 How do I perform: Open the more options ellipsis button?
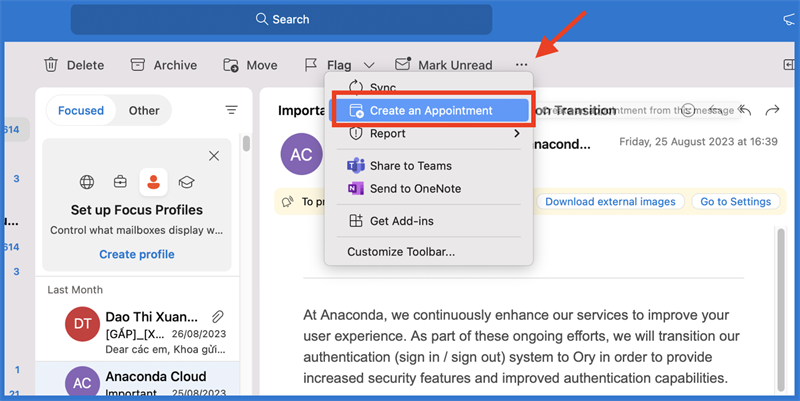click(521, 65)
